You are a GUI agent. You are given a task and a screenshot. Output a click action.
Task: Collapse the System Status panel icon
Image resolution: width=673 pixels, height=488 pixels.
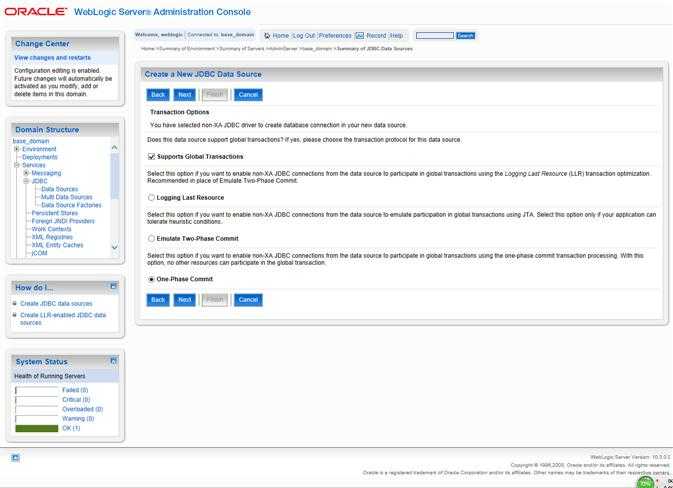113,361
